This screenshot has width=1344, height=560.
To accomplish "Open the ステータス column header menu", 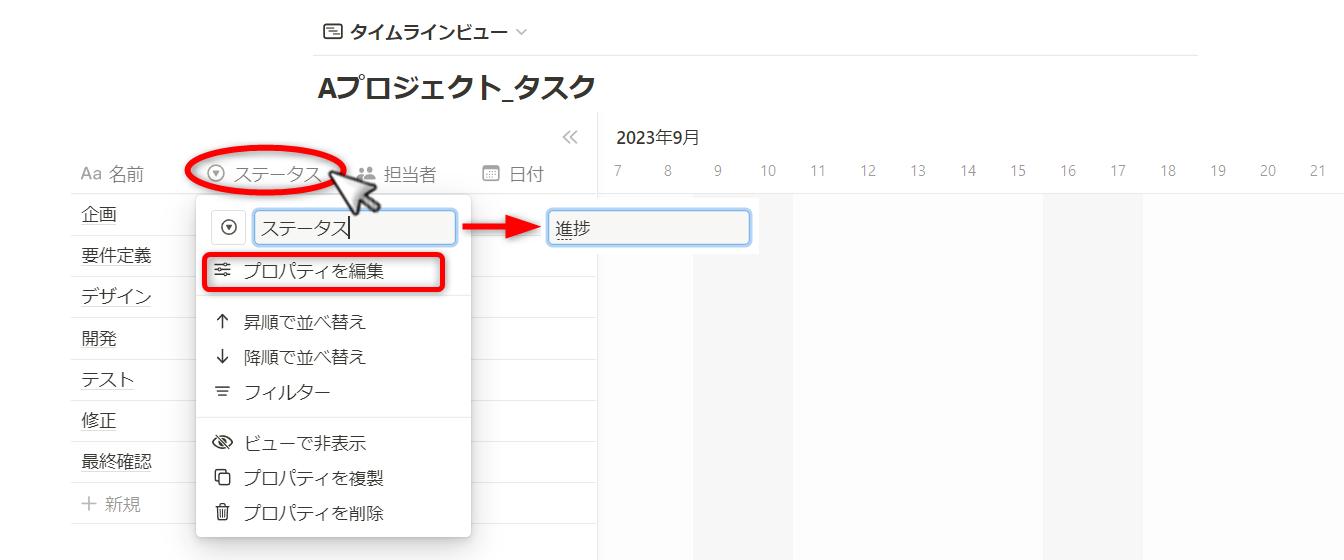I will click(x=266, y=174).
